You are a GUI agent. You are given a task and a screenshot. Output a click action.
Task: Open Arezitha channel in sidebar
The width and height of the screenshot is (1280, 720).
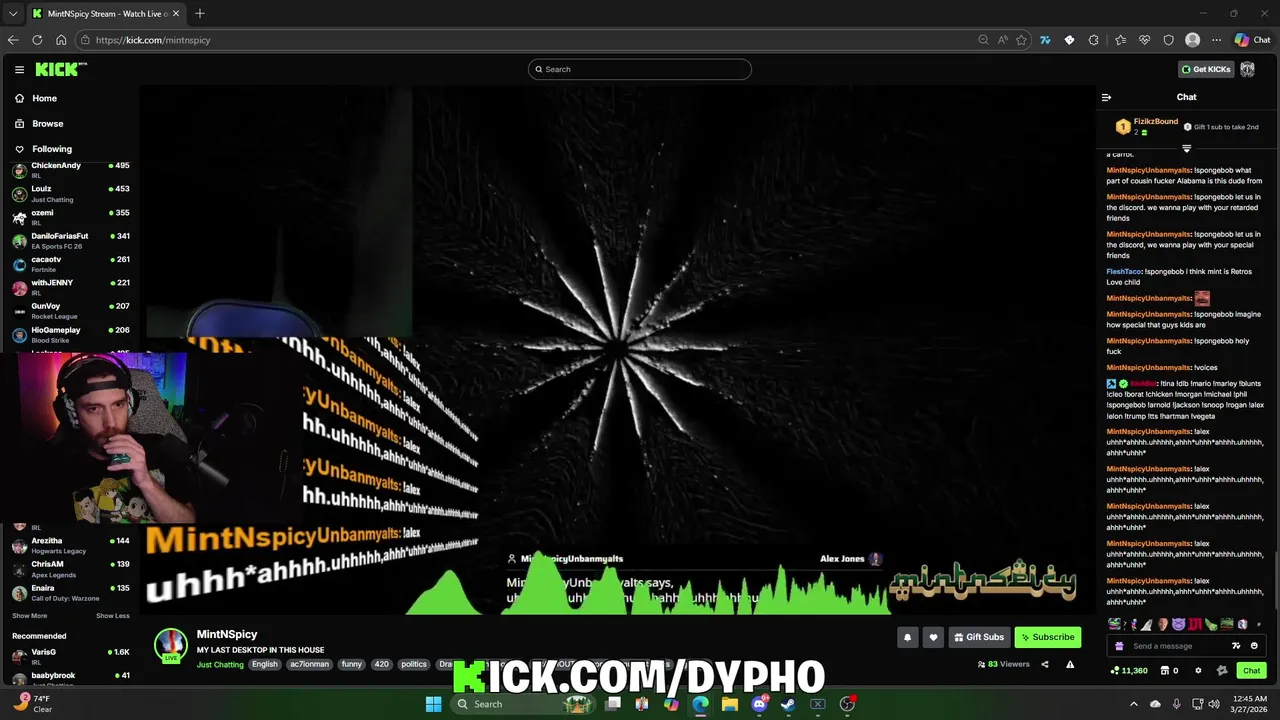70,545
